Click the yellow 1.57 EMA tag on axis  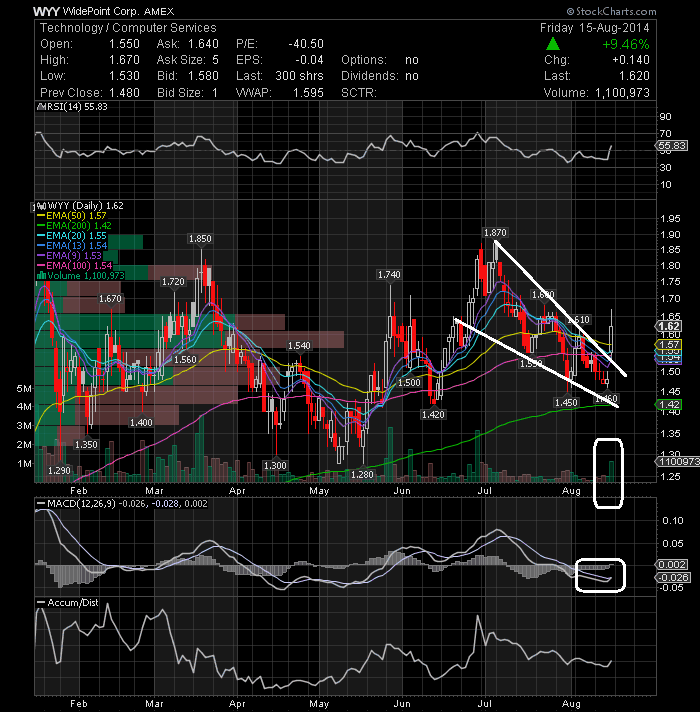click(668, 344)
